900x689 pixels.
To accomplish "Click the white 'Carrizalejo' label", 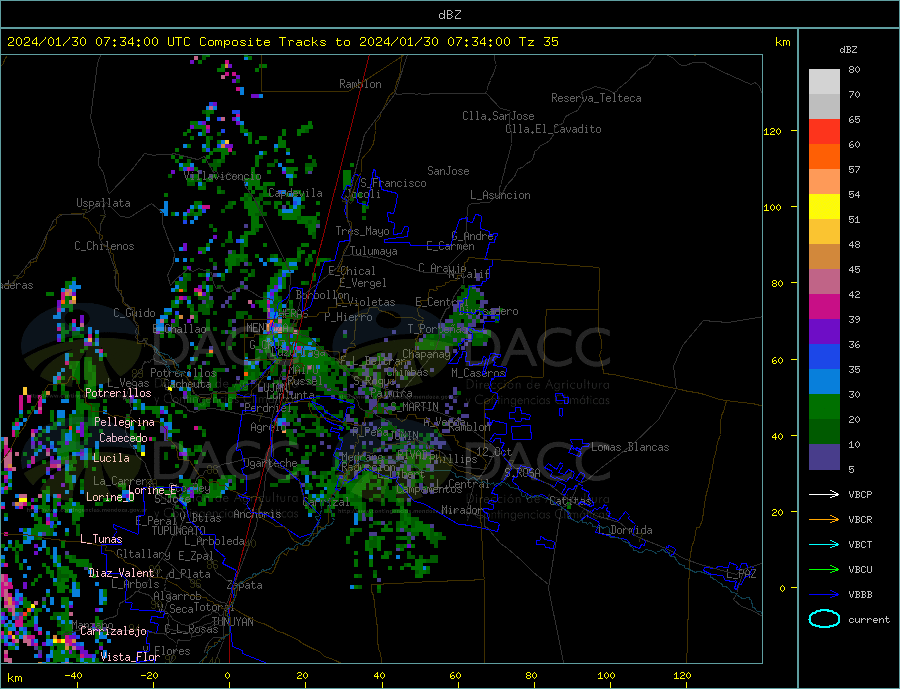I will click(x=113, y=632).
